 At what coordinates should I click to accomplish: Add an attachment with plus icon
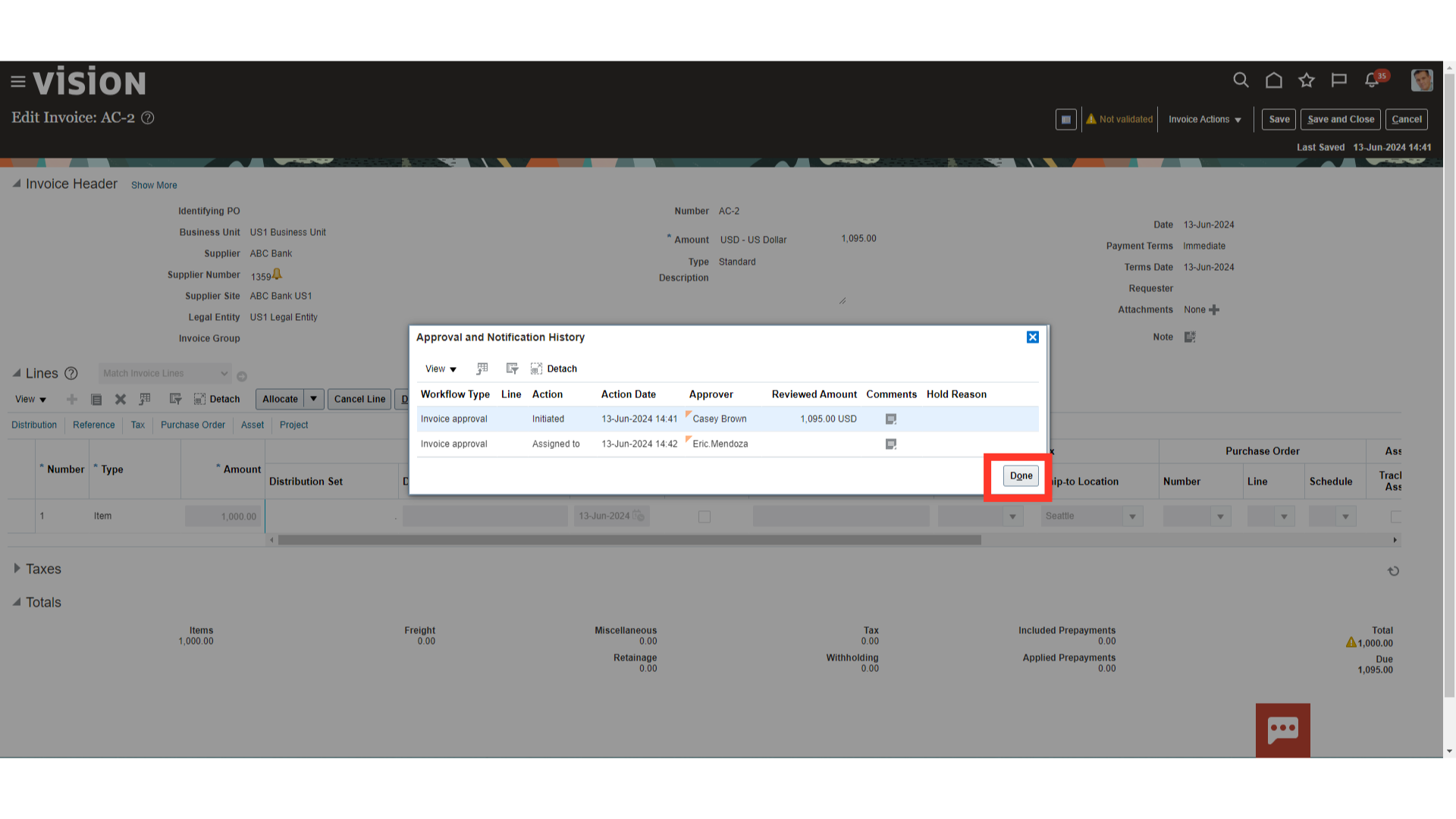tap(1214, 309)
